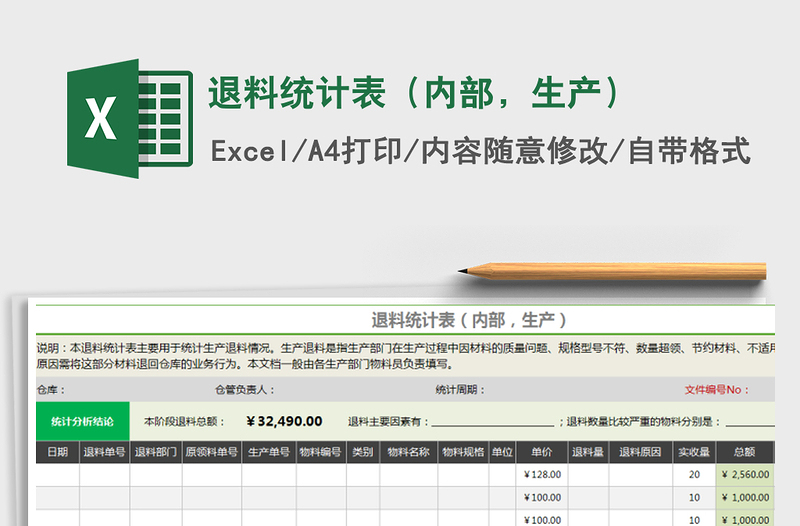Click the green 统计分析结论 cell
Screen dimensions: 800x526
pyautogui.click(x=83, y=421)
